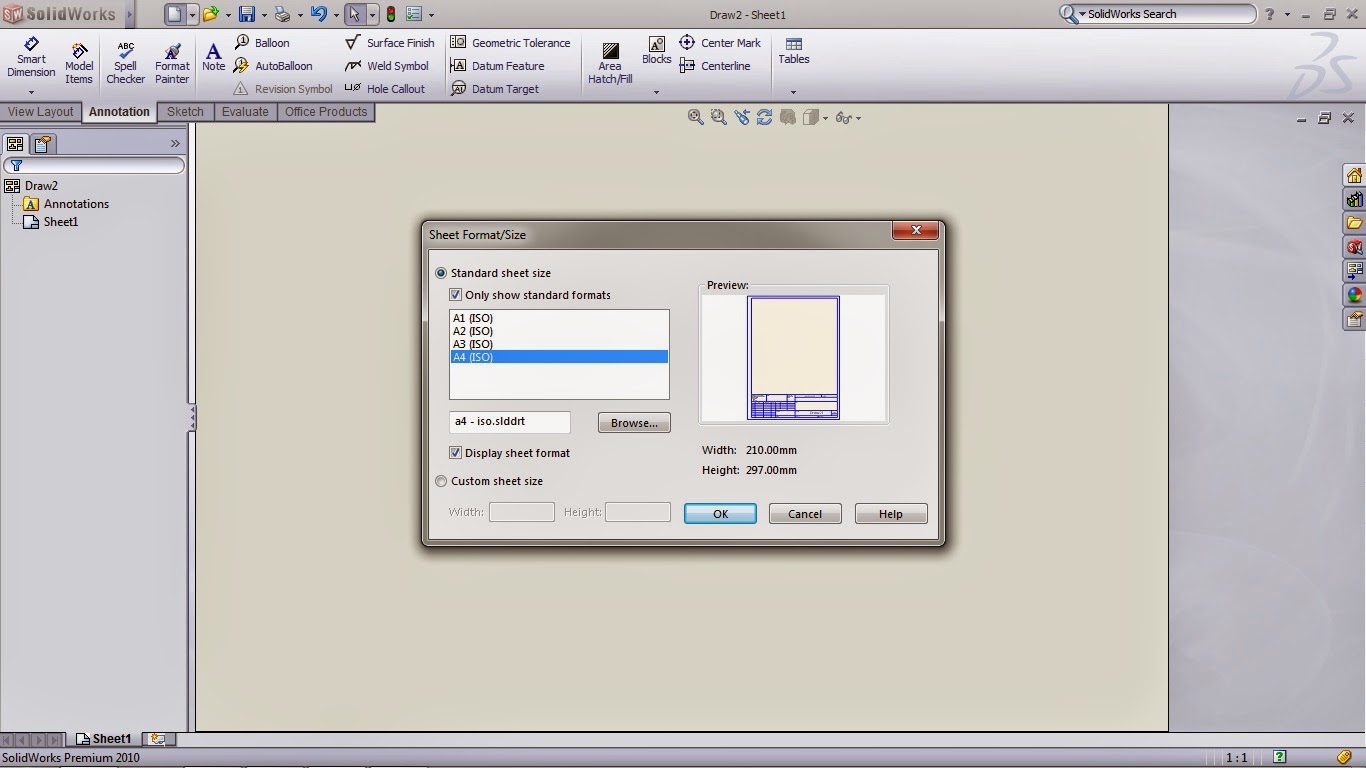
Task: Run the Spell Checker
Action: click(x=125, y=63)
